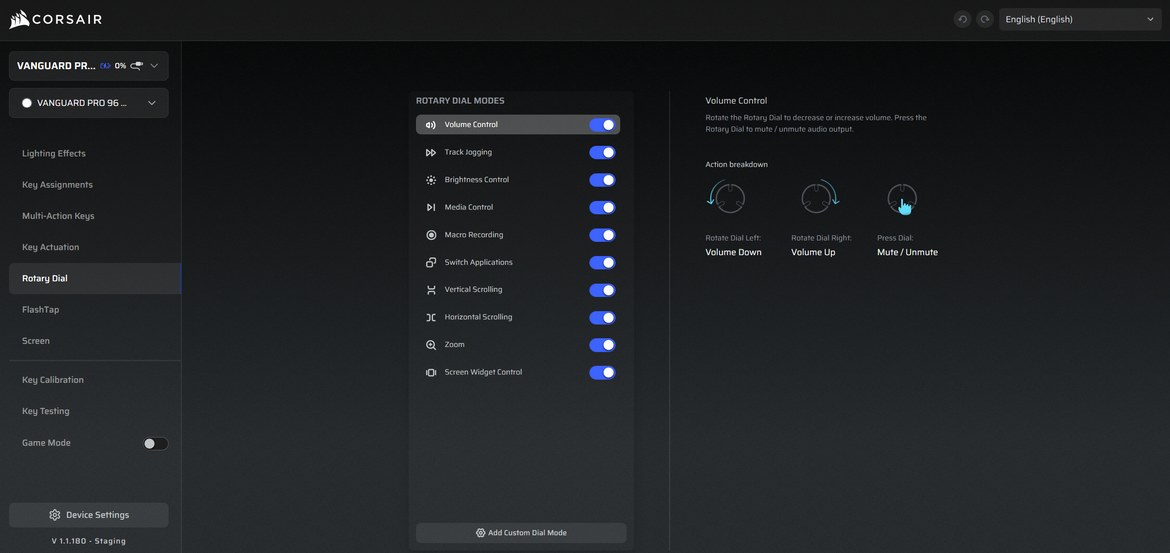Toggle off Screen Widget Control

click(x=602, y=373)
